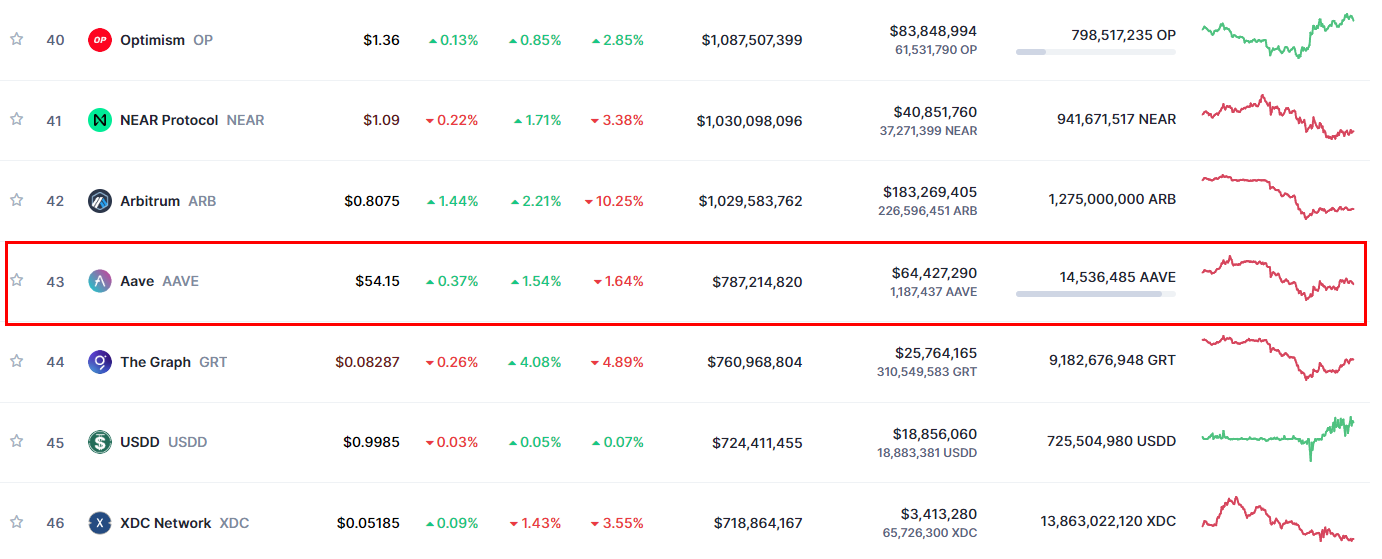Open the Arbitrum coin page link
This screenshot has width=1382, height=559.
150,201
